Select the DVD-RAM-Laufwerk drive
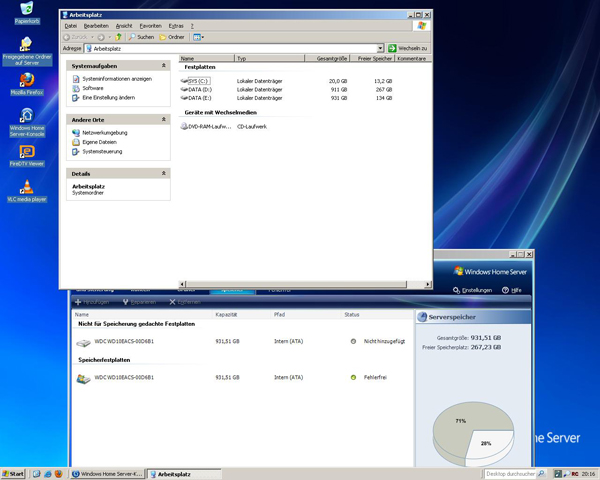Image resolution: width=600 pixels, height=480 pixels. tap(206, 126)
